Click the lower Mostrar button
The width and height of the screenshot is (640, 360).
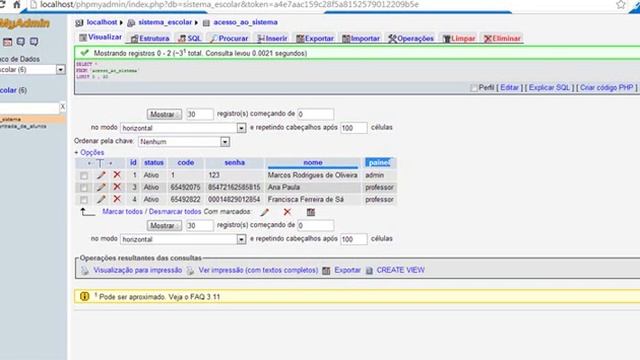point(164,226)
